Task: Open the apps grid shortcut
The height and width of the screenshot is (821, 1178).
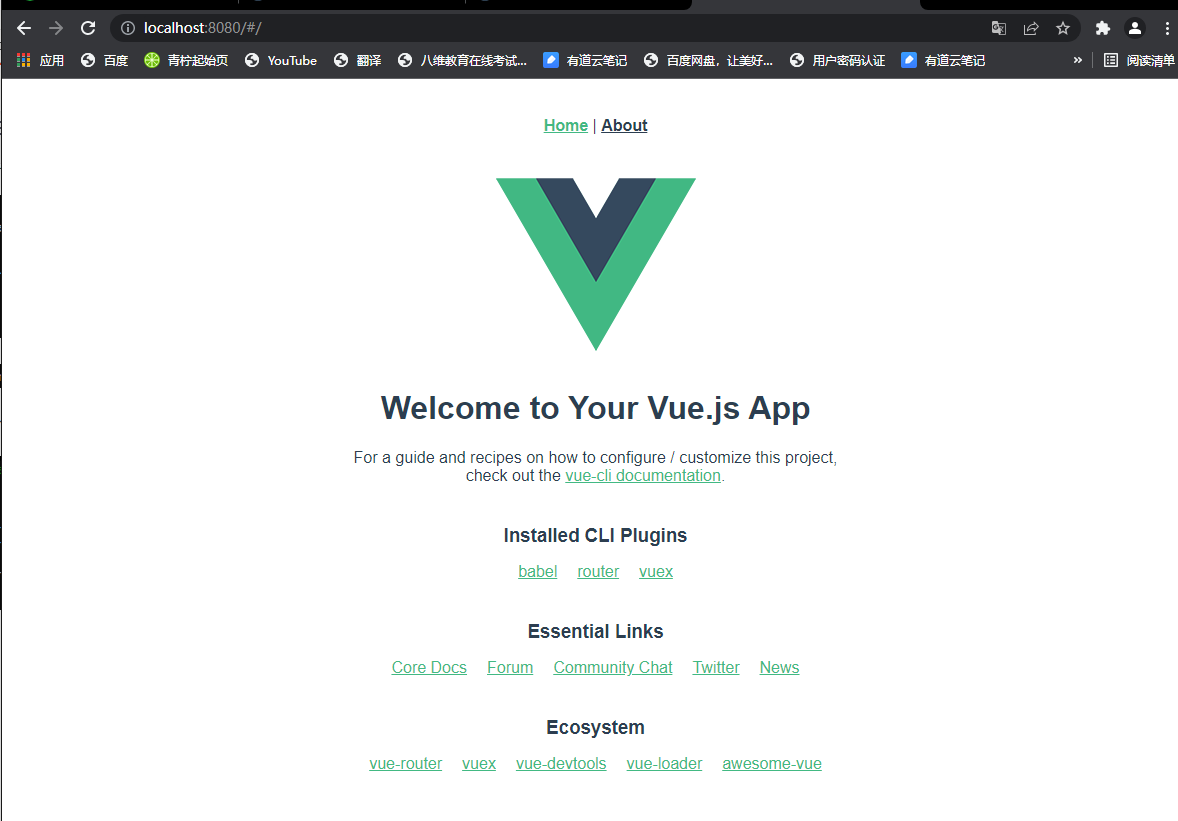Action: pyautogui.click(x=41, y=61)
